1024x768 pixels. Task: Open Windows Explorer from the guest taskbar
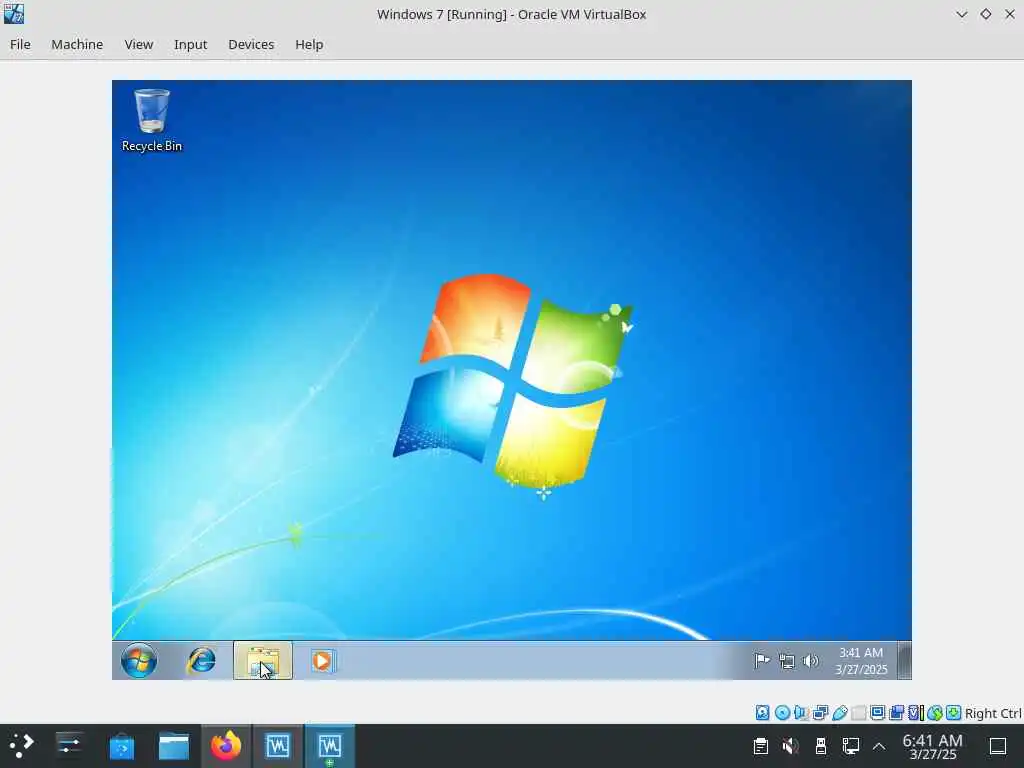click(x=263, y=661)
